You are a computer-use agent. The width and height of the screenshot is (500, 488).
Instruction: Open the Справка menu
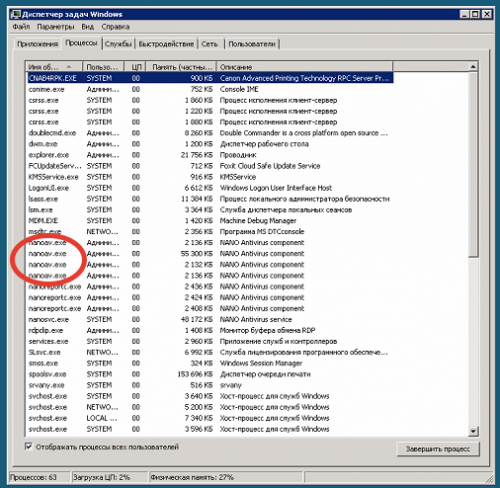point(115,27)
